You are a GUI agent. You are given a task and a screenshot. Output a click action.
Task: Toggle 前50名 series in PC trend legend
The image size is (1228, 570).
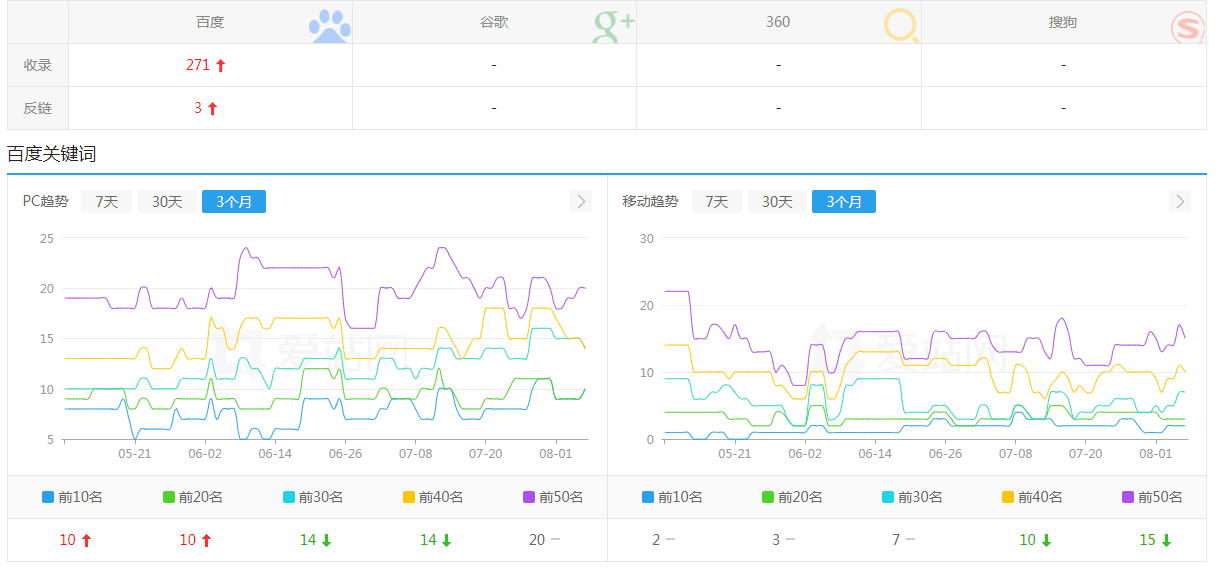click(553, 497)
